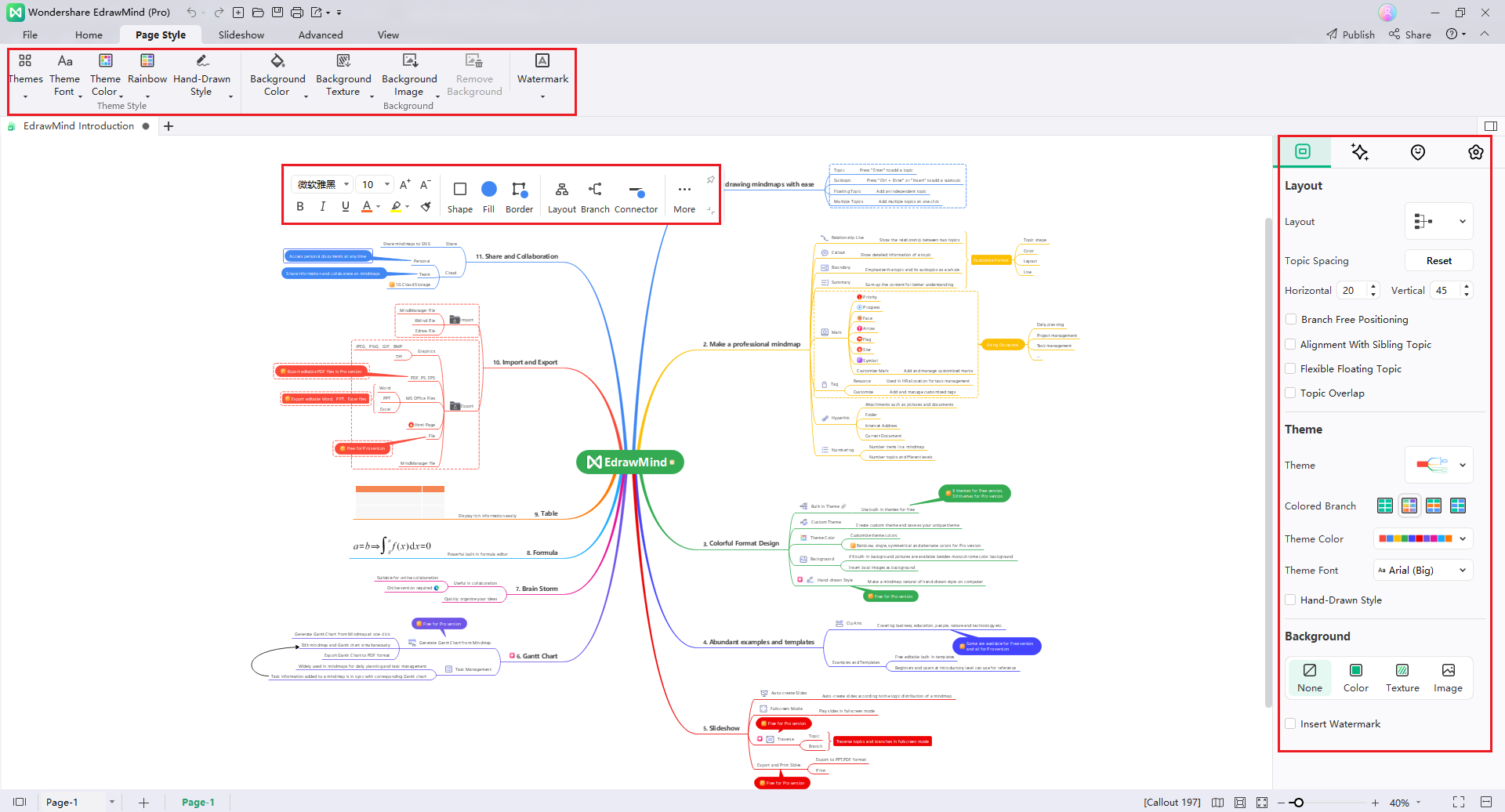
Task: Open the Themes gallery icon
Action: [25, 61]
